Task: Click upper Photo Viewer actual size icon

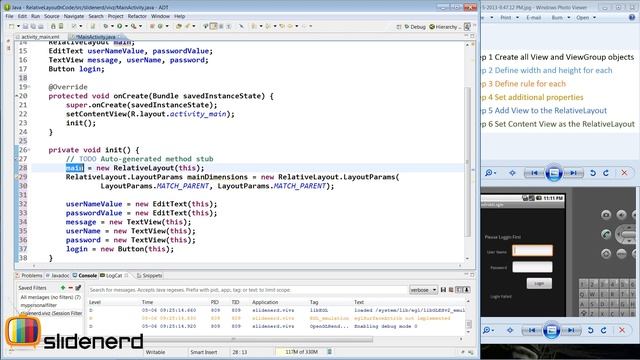Action: click(x=512, y=173)
